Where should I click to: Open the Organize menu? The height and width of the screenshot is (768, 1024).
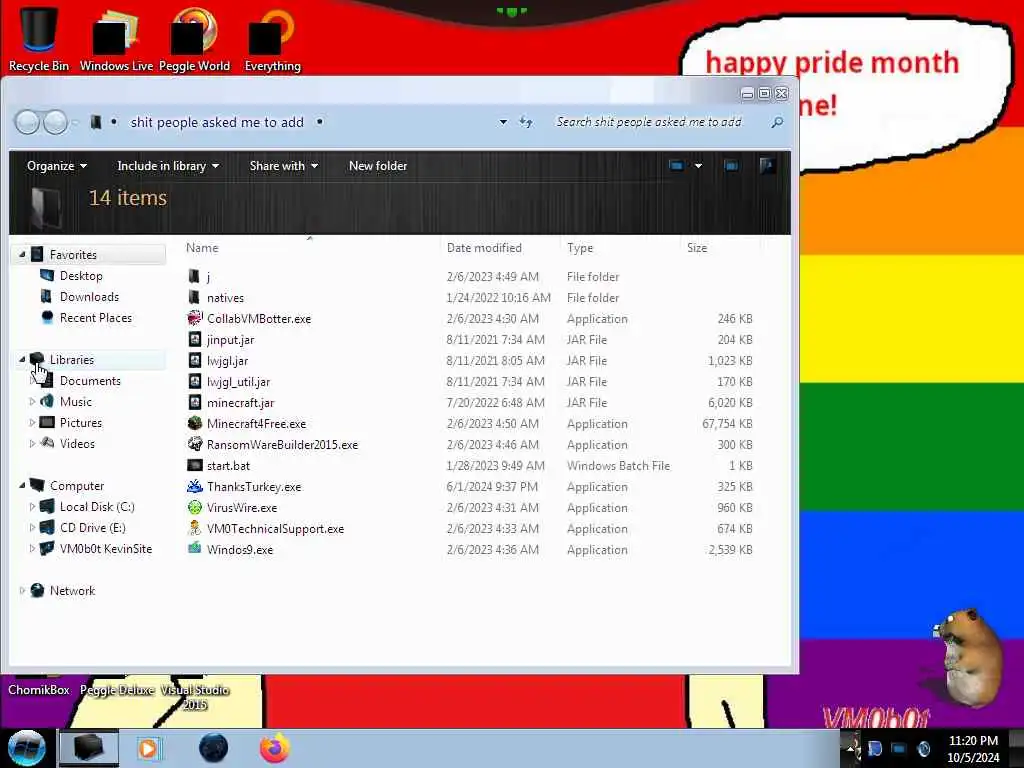tap(57, 166)
